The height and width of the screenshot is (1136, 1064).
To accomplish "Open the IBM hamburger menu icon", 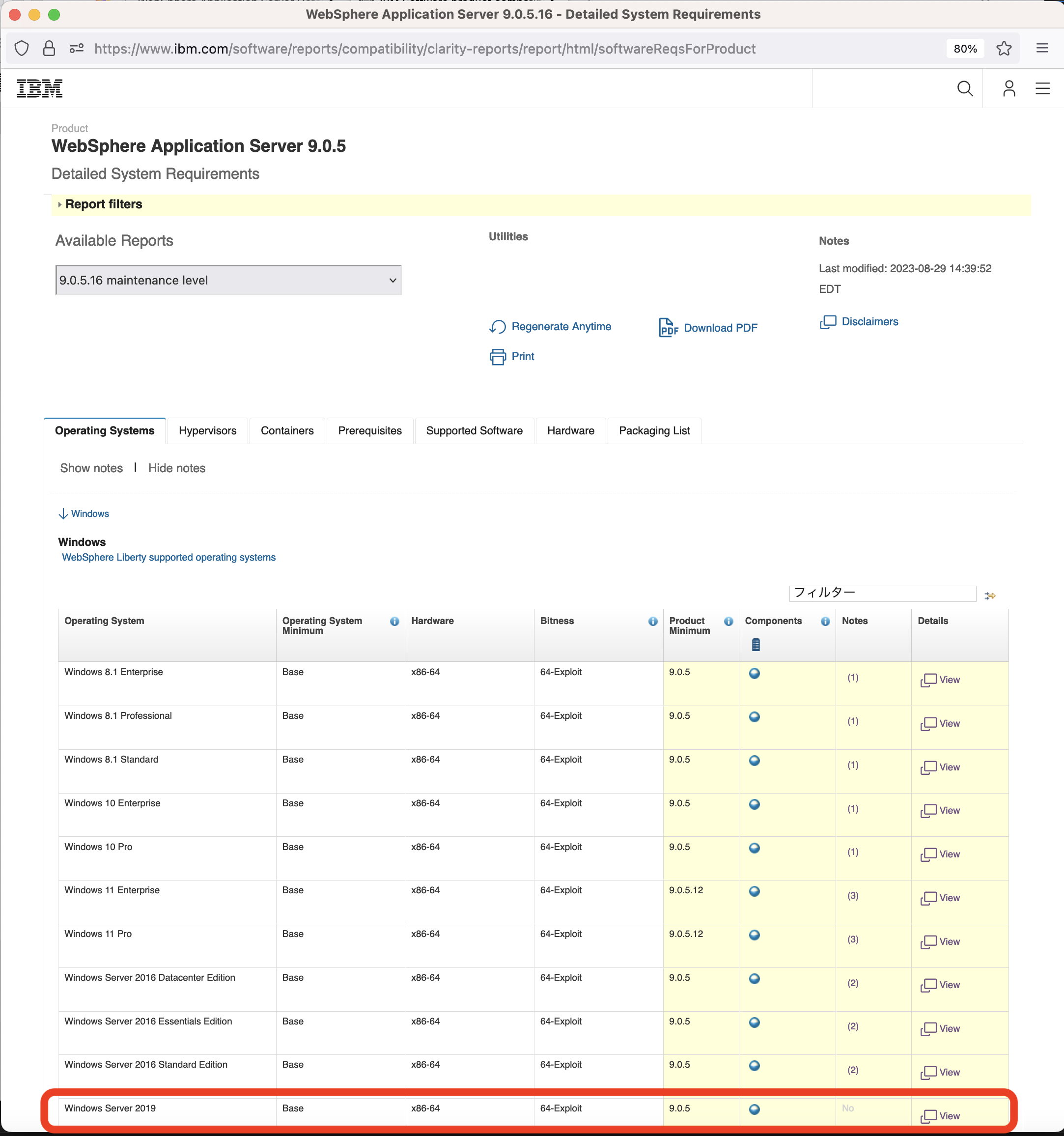I will click(x=1042, y=88).
